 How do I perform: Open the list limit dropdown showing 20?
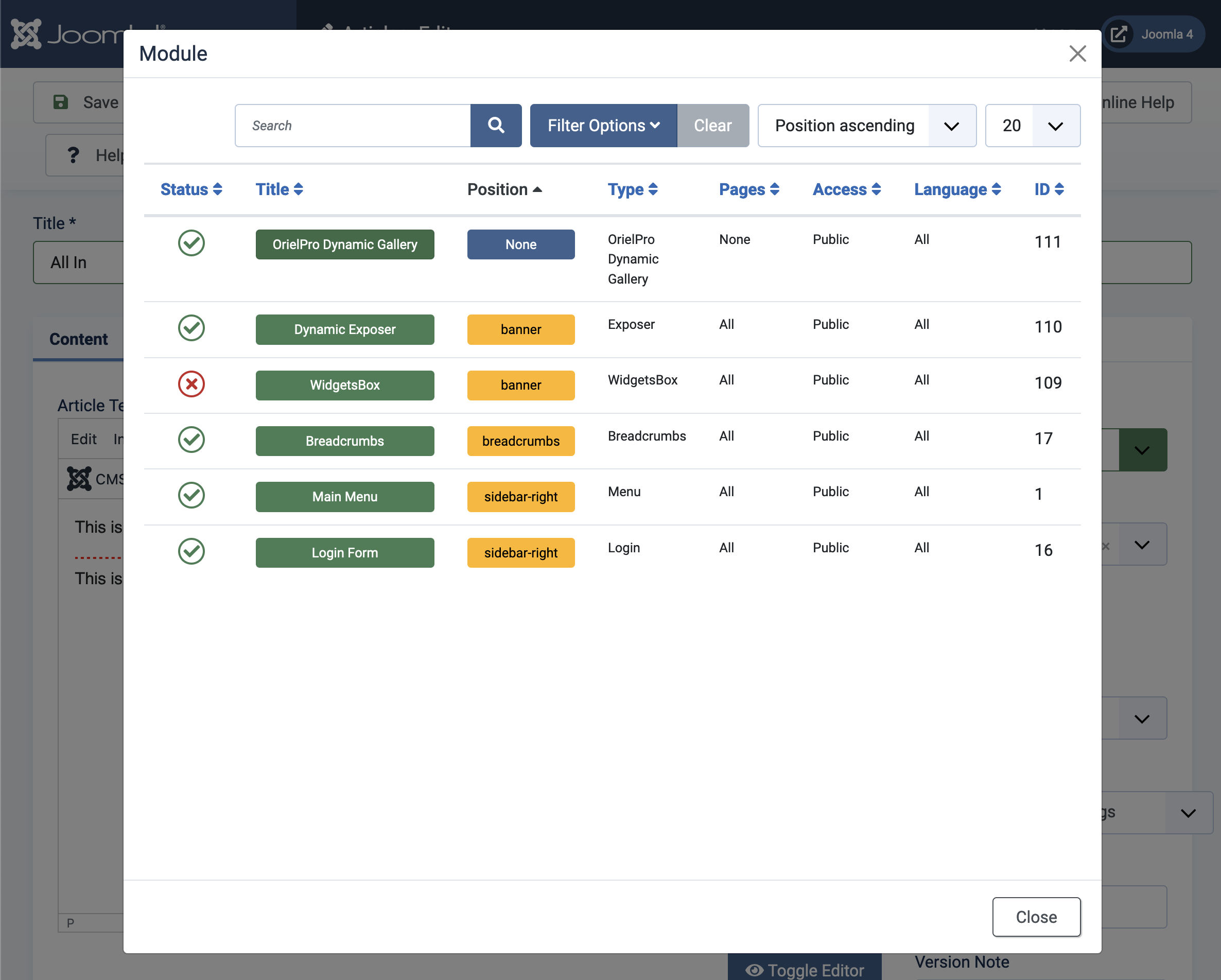1033,125
